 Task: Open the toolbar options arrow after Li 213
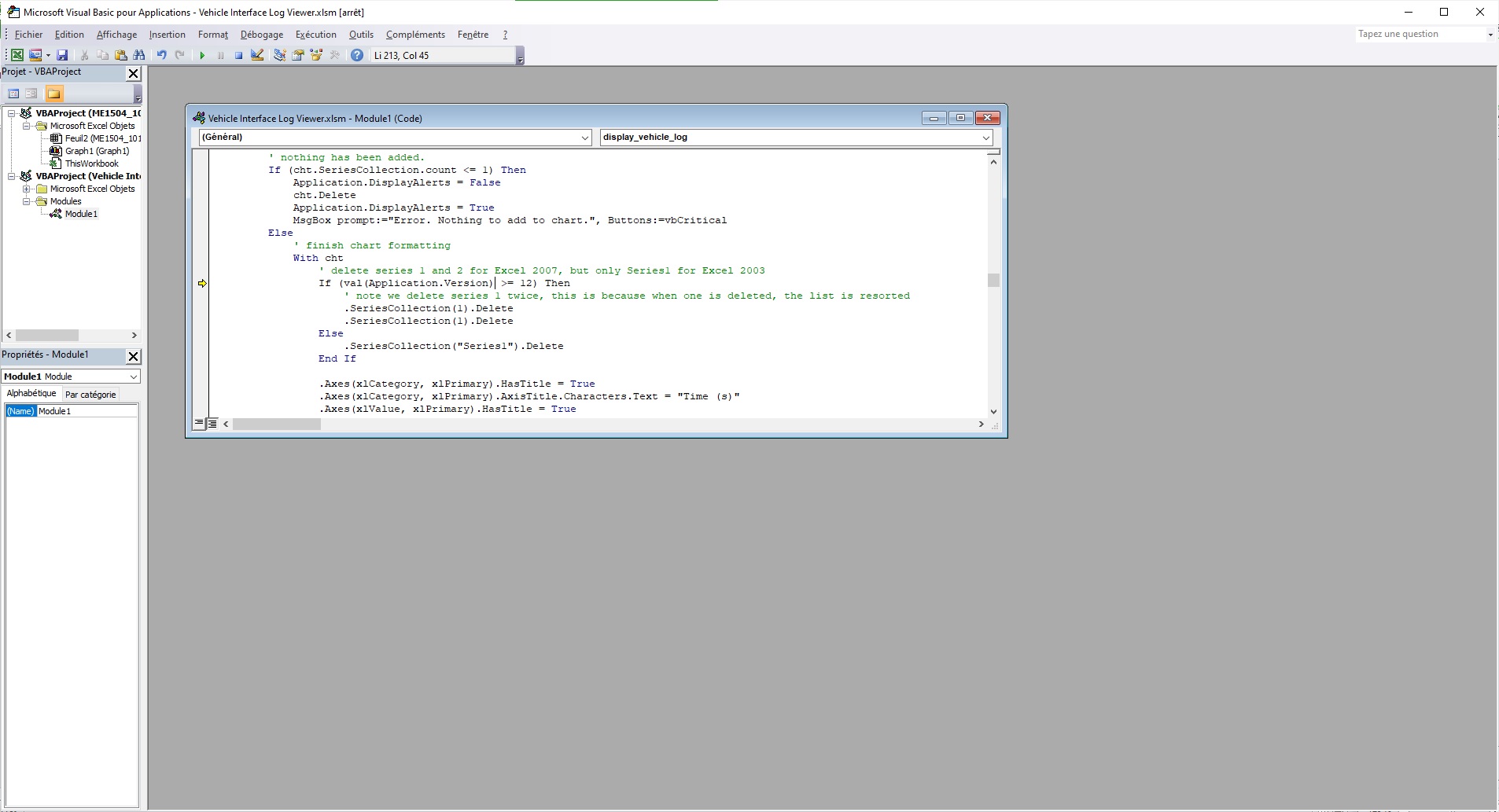(520, 57)
